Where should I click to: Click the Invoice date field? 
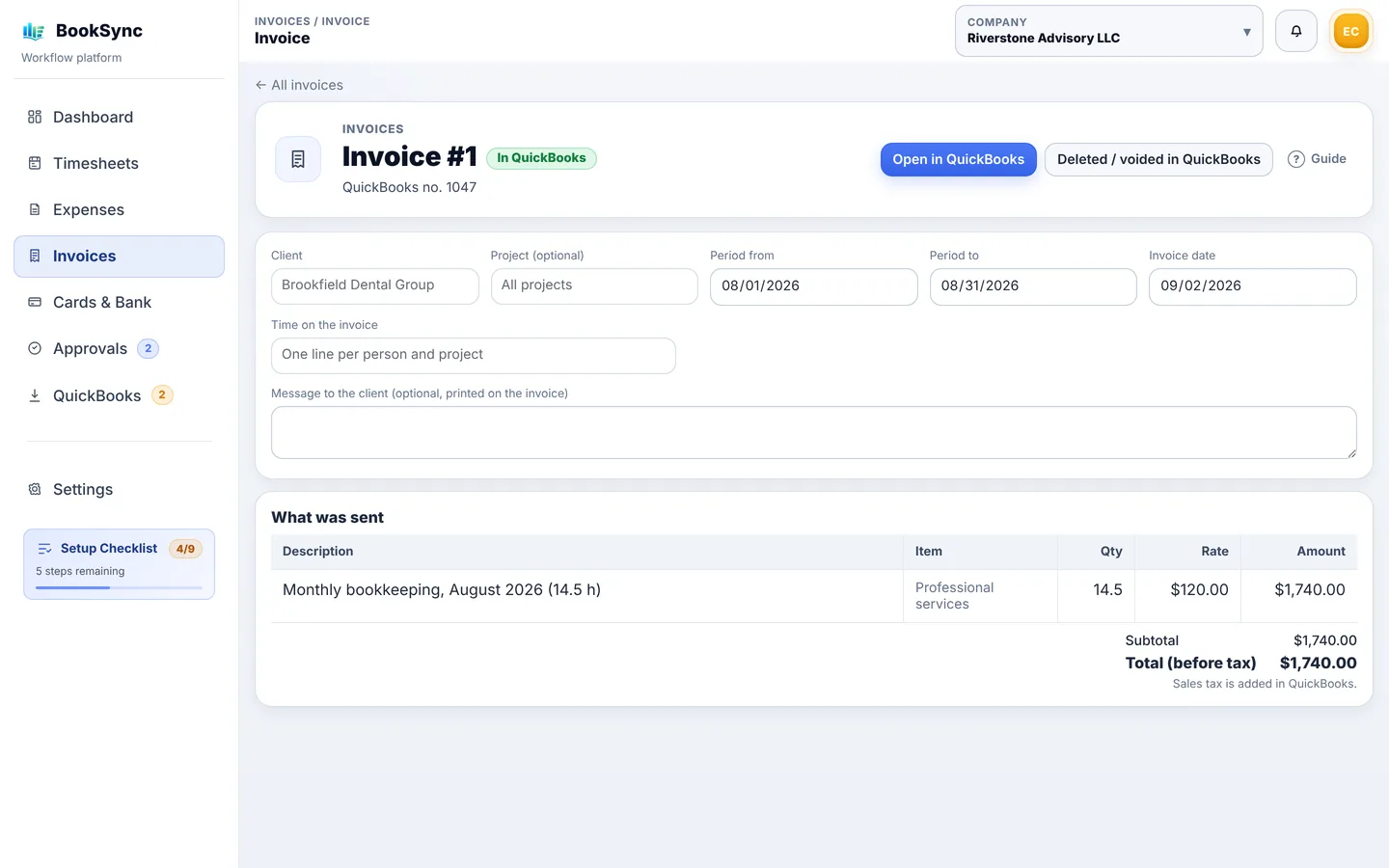click(1252, 286)
